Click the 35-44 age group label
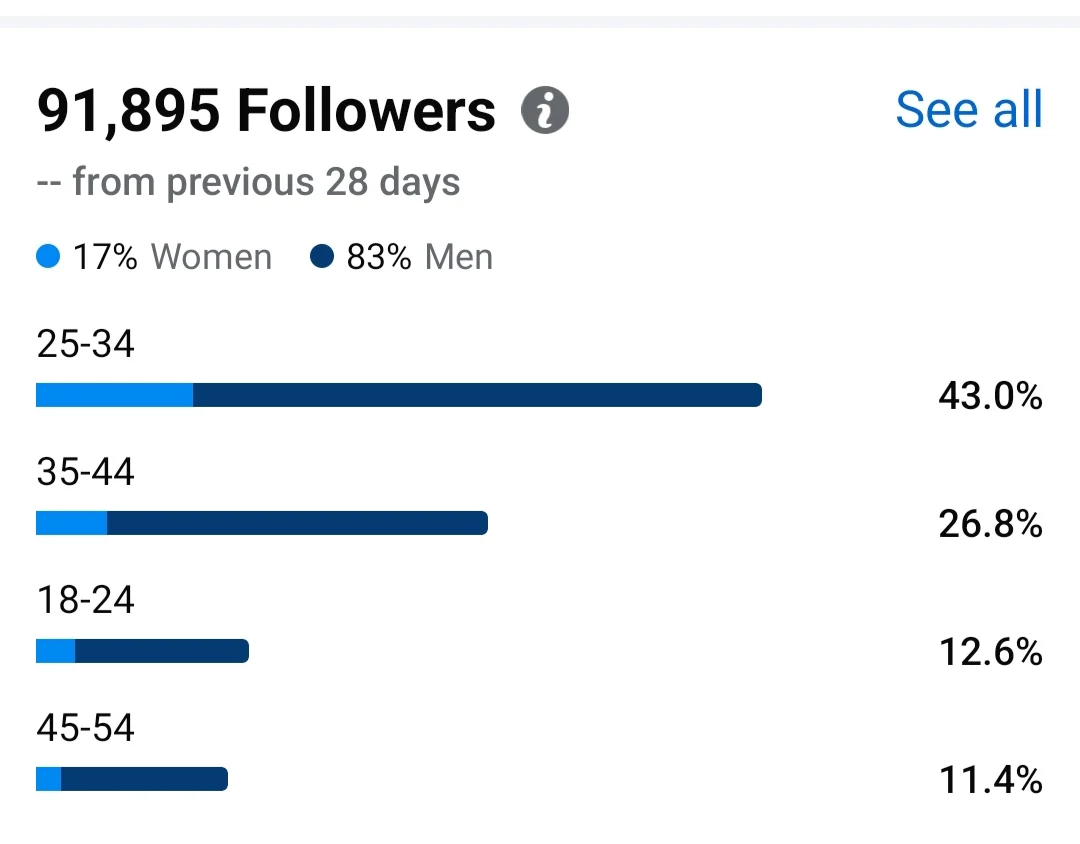The width and height of the screenshot is (1080, 844). pyautogui.click(x=85, y=471)
